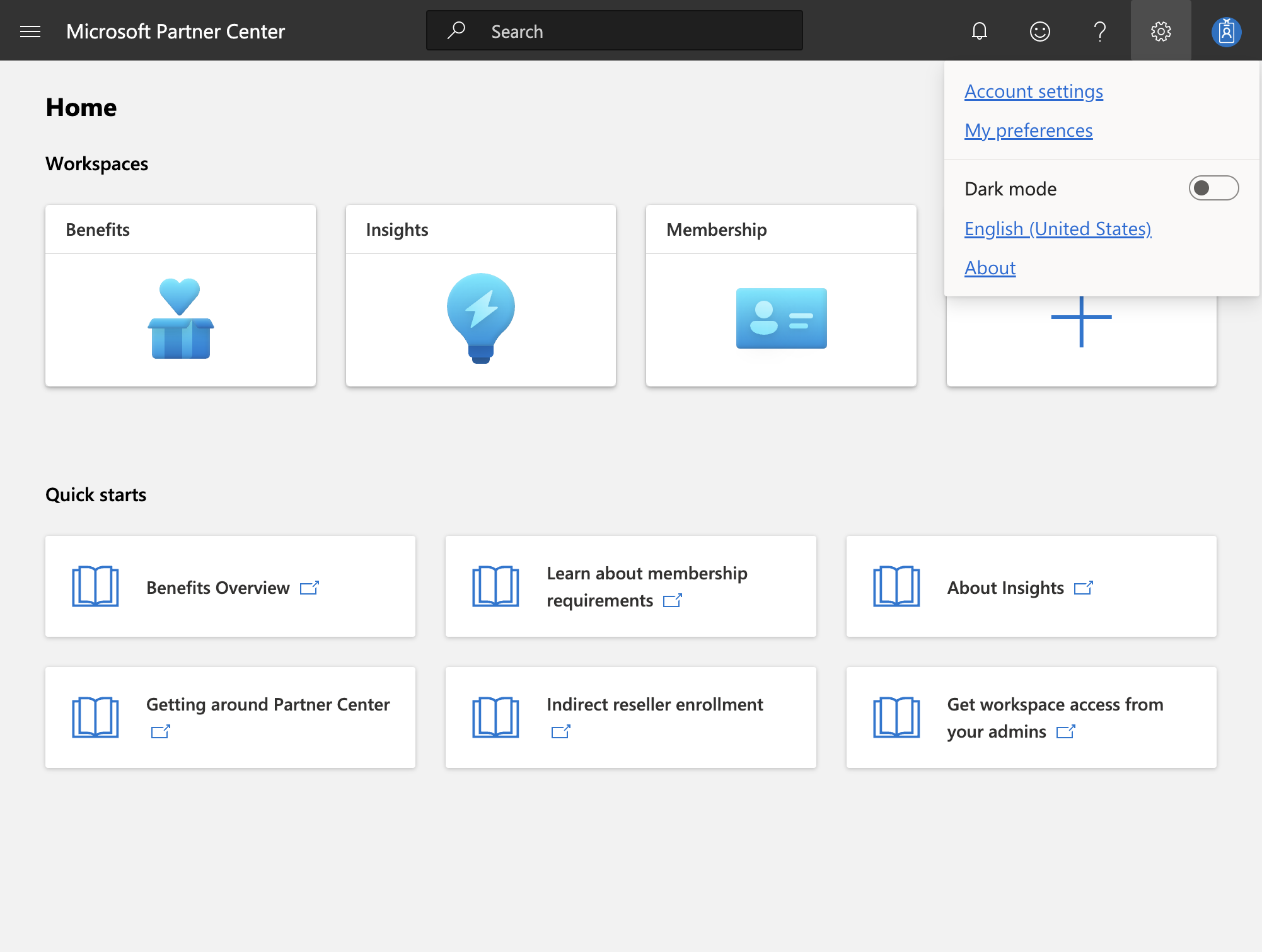Open Account settings link

click(x=1033, y=91)
